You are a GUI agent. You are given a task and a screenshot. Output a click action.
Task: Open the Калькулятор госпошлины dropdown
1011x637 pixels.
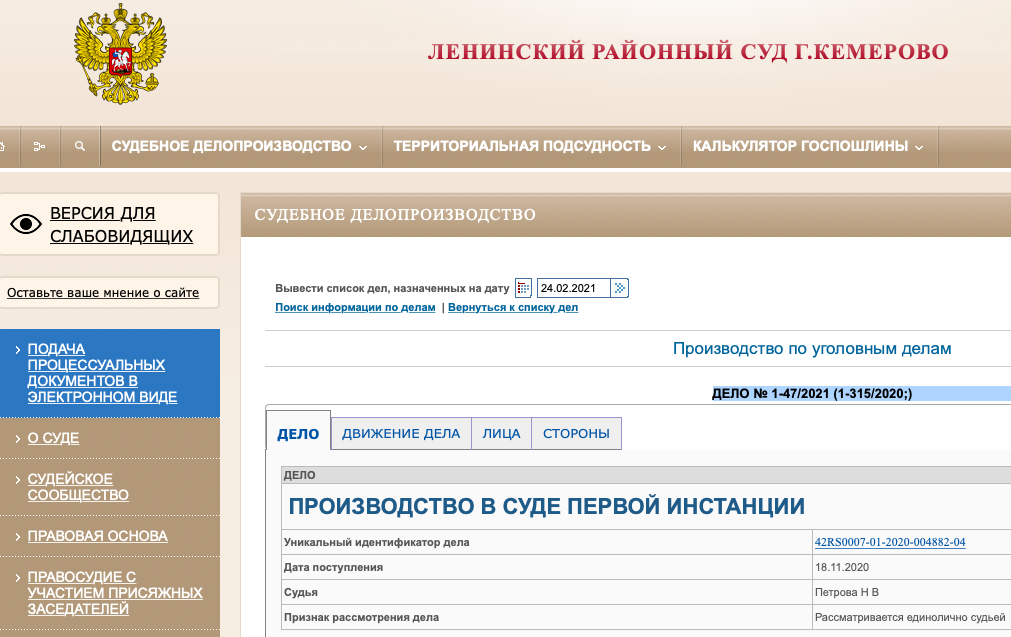pos(808,147)
